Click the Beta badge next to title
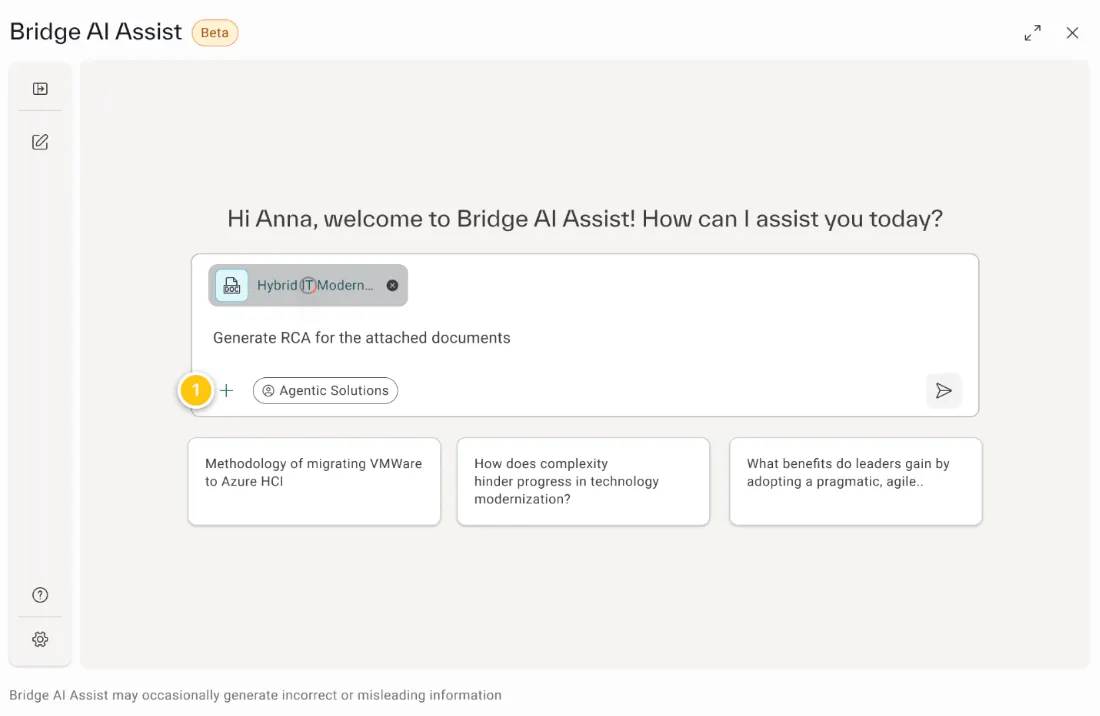The image size is (1100, 716). 215,32
